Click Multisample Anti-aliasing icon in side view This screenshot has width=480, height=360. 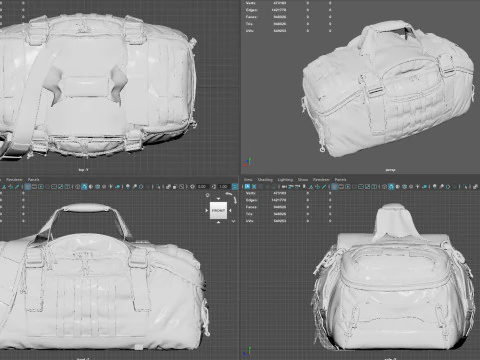coord(448,187)
